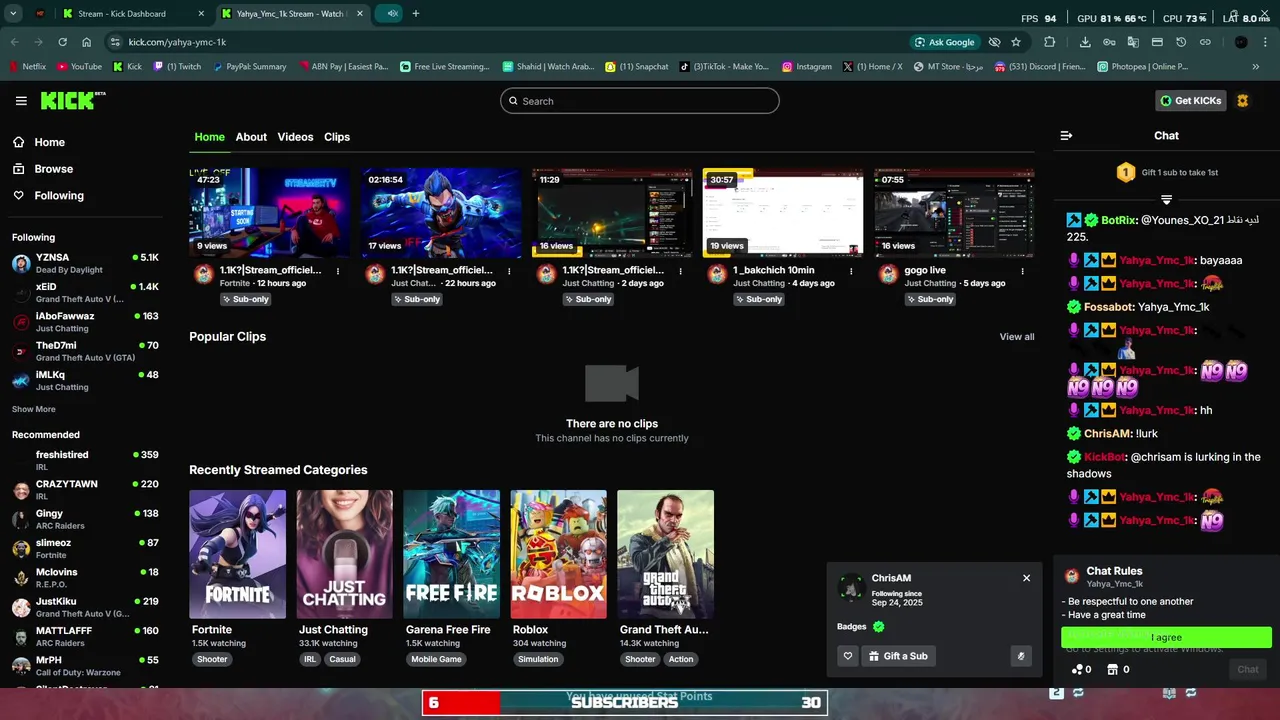Viewport: 1280px width, 720px height.
Task: Open the Fortnite stream video thumbnail
Action: click(270, 213)
